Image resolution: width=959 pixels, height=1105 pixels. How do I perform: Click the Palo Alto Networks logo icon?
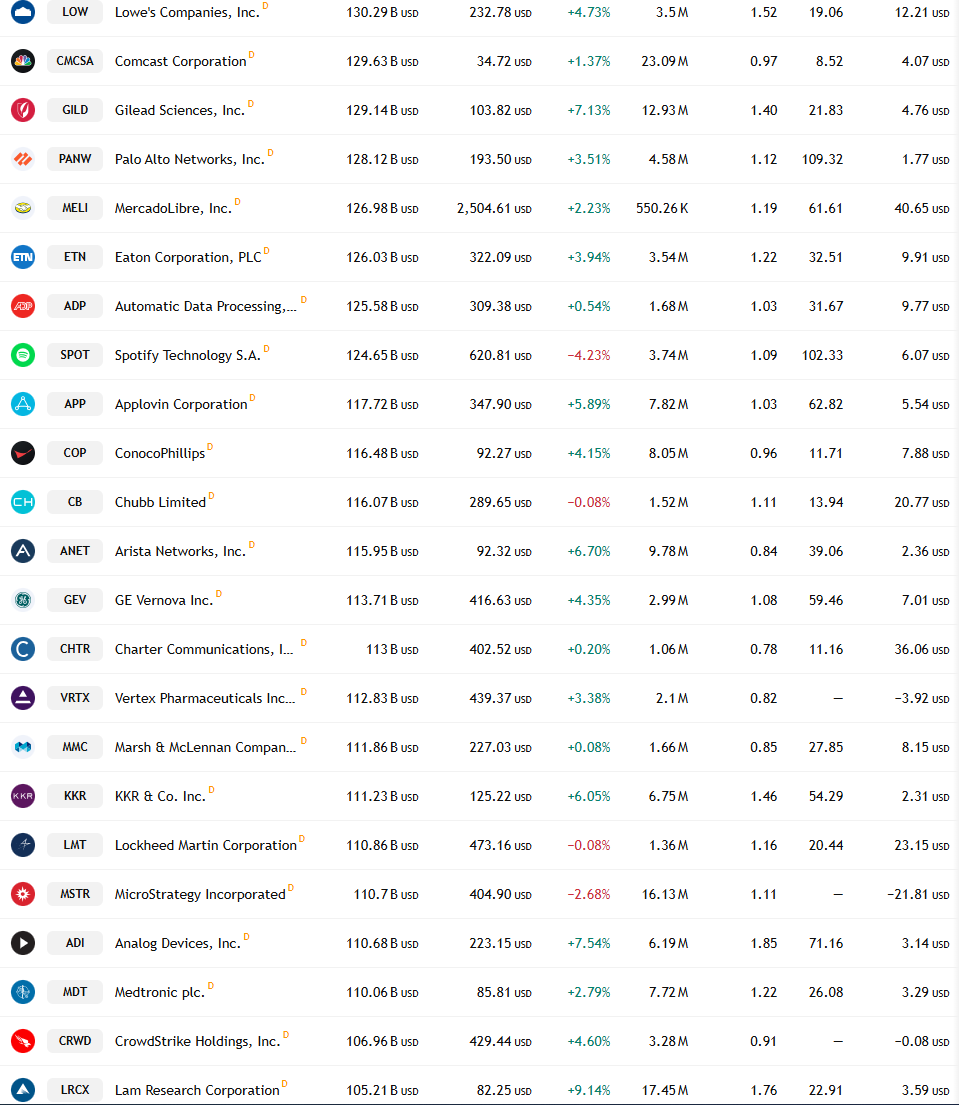pyautogui.click(x=23, y=159)
